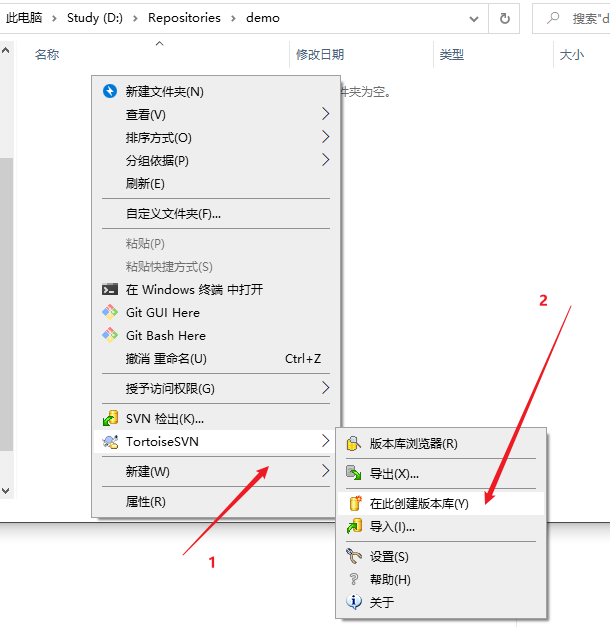Click the Git GUI Here icon
610x627 pixels.
click(110, 312)
